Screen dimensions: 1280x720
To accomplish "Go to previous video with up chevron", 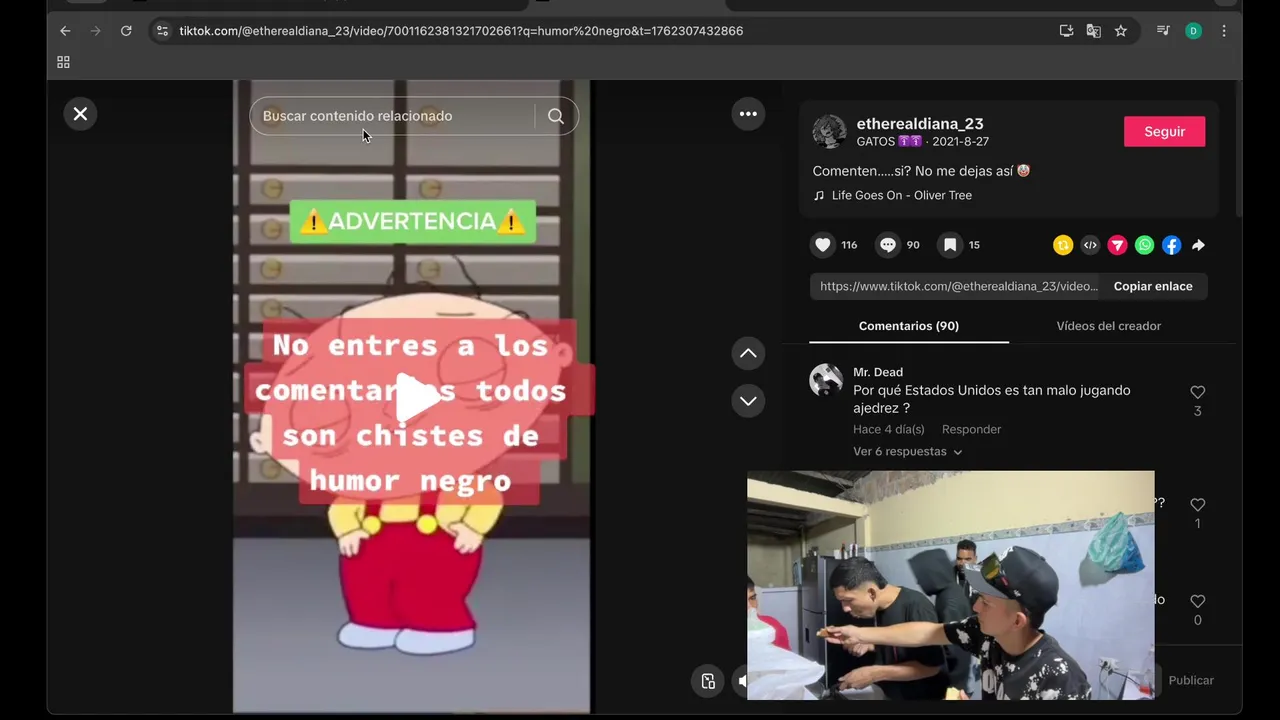I will (x=748, y=353).
